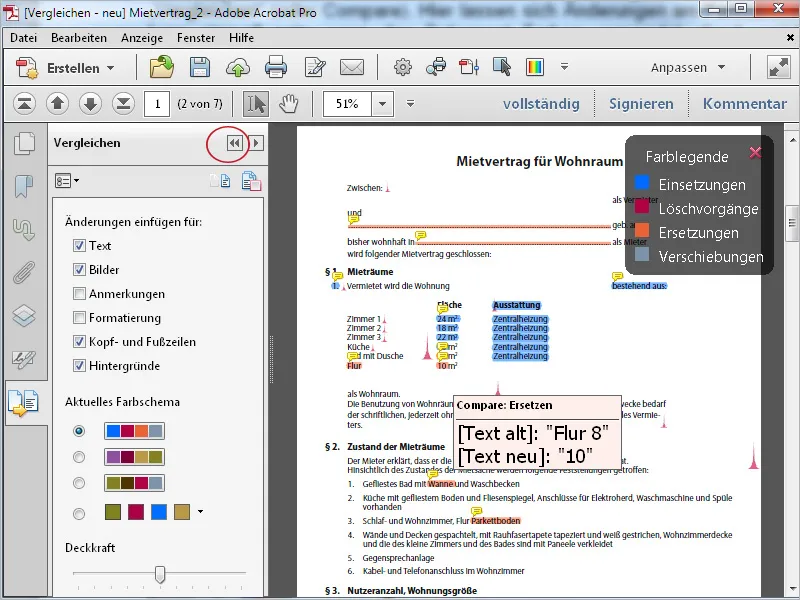800x600 pixels.
Task: Select the first blue-red color scheme radio
Action: click(x=79, y=431)
